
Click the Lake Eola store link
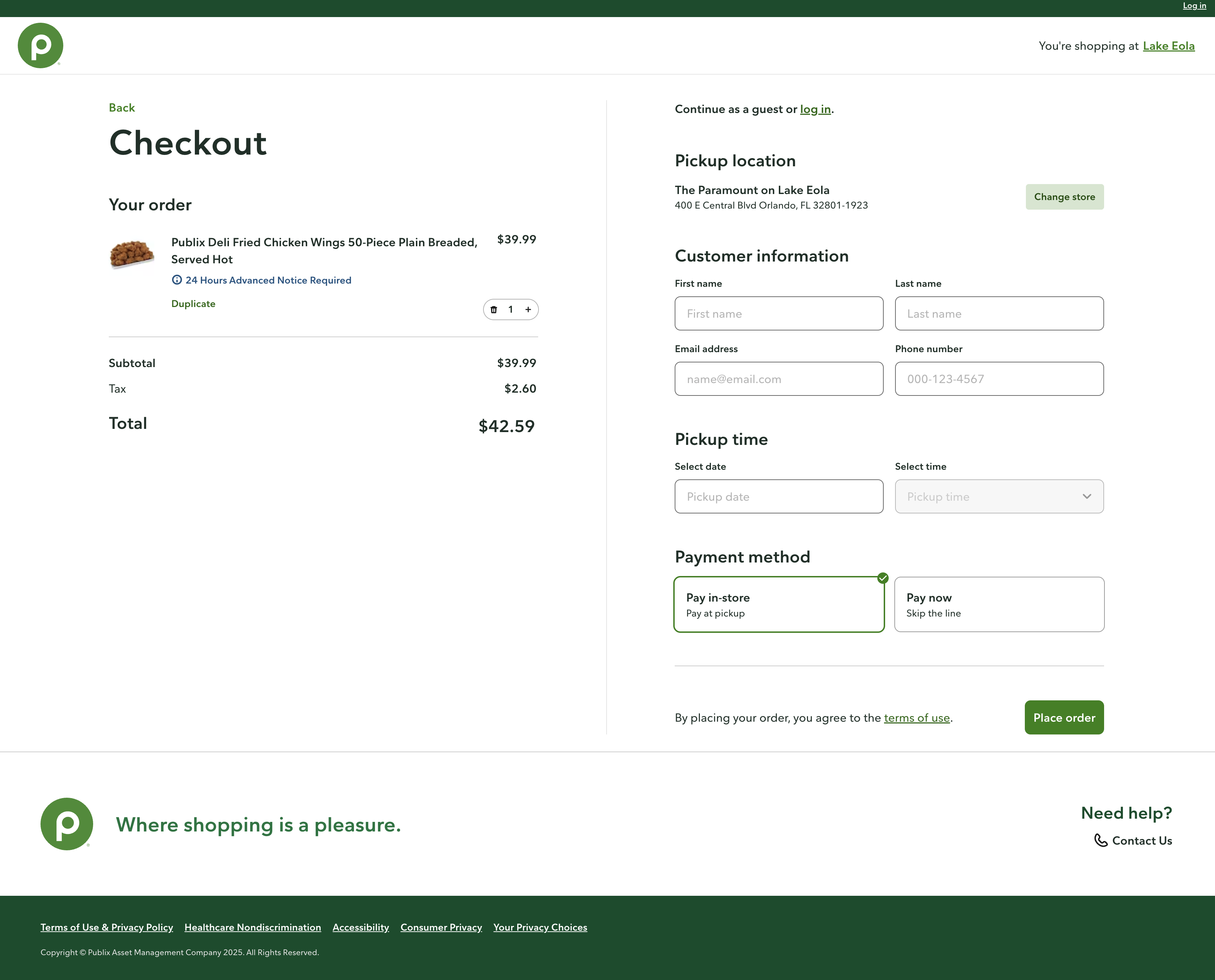point(1168,46)
